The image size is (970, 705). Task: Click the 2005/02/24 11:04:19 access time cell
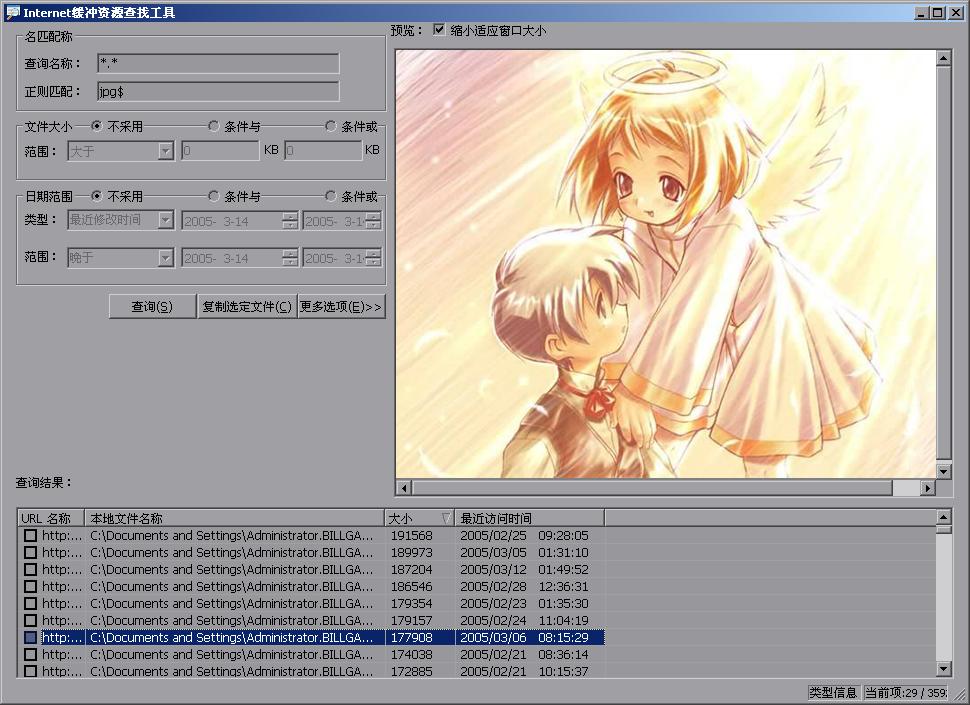click(524, 620)
